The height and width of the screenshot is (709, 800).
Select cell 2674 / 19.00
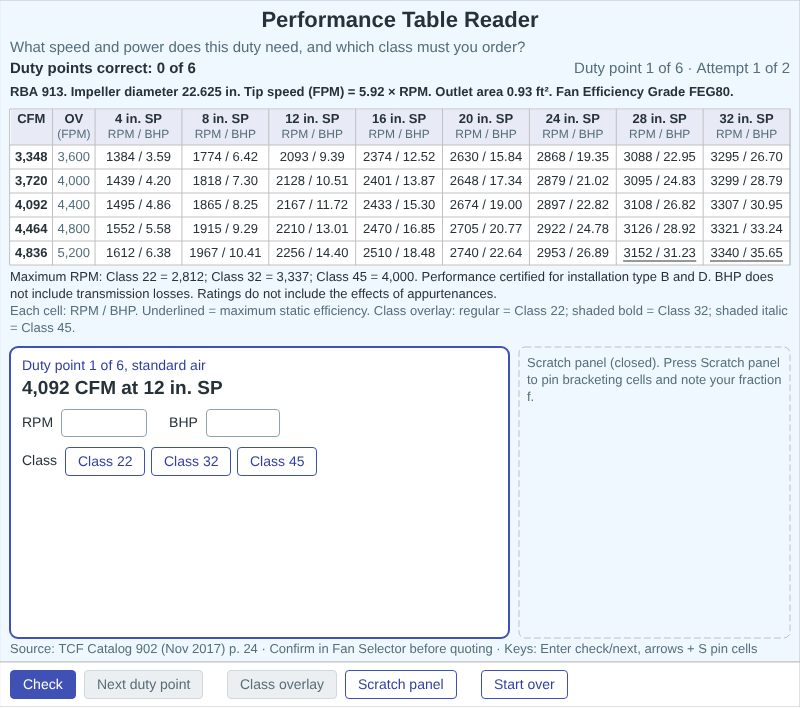point(486,205)
